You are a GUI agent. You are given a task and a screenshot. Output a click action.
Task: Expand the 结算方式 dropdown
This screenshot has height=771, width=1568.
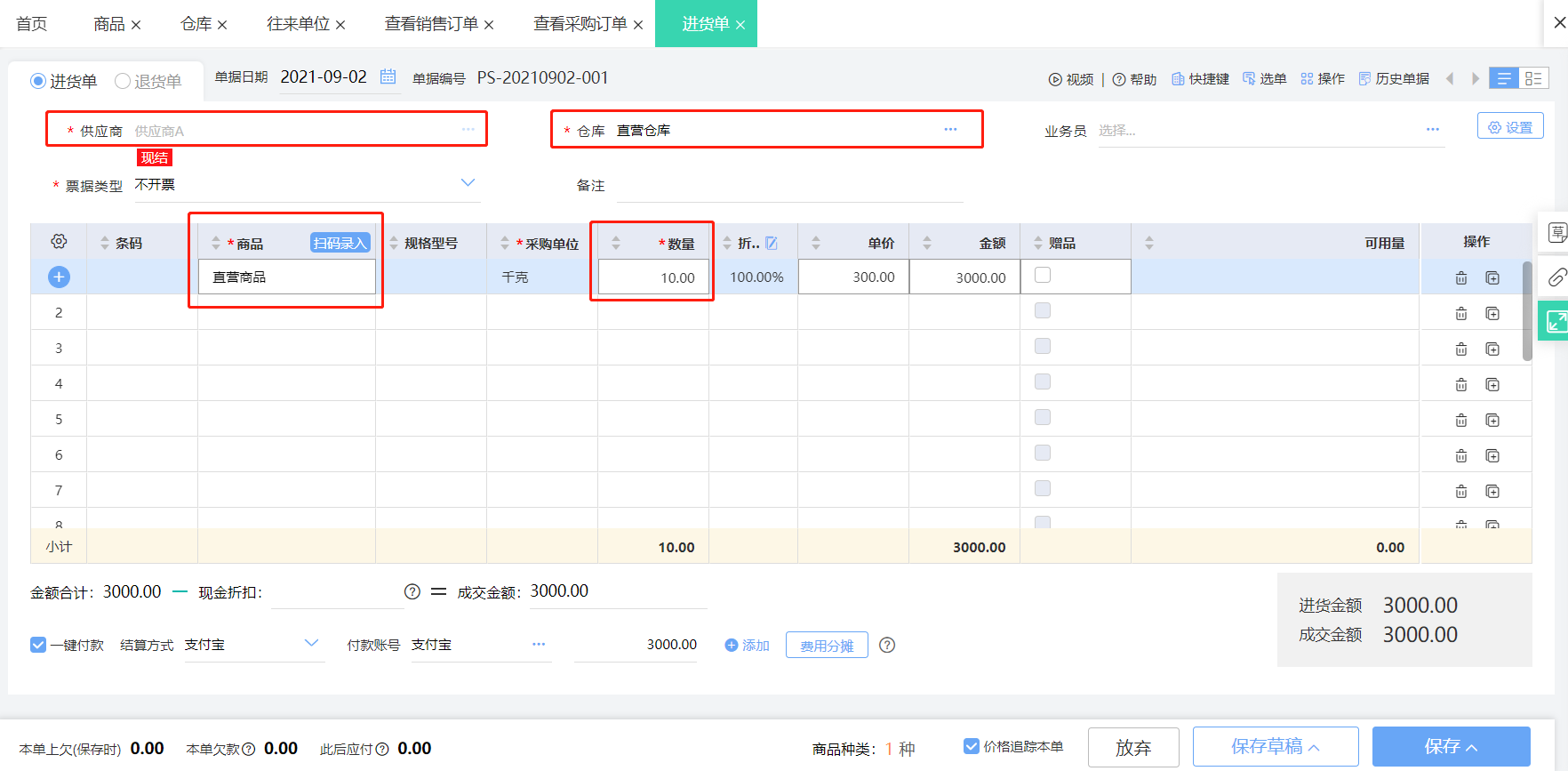point(311,643)
